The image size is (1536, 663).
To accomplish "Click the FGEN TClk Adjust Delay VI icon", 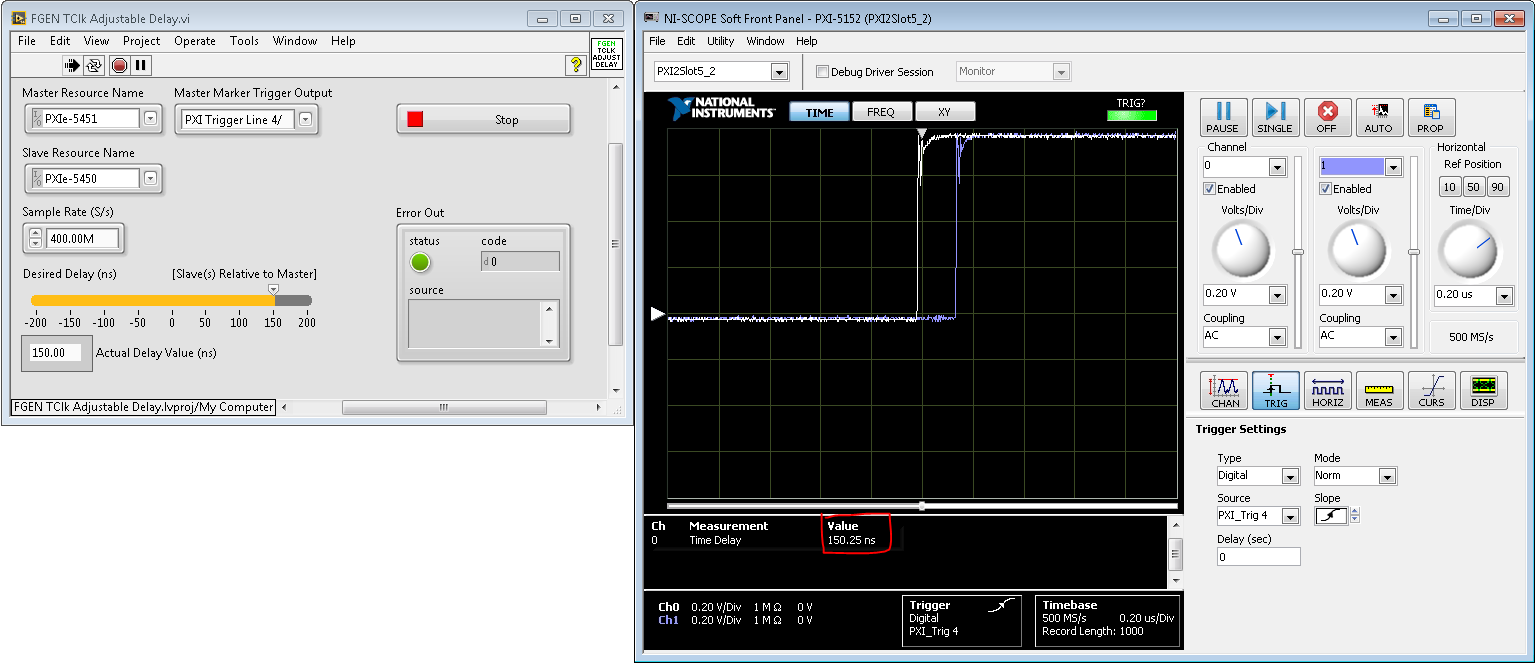I will [606, 54].
